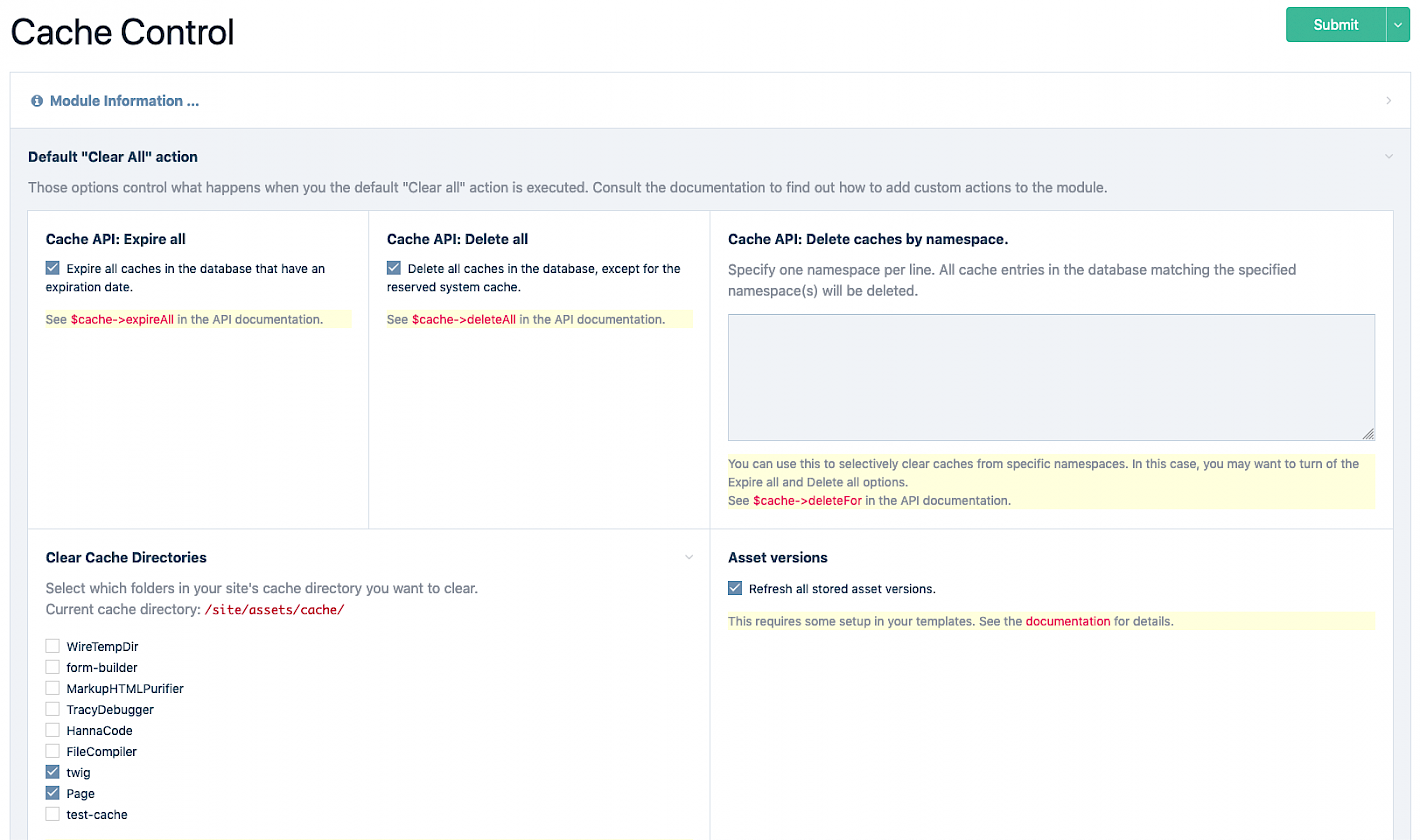
Task: Open the Module Information heading
Action: (x=124, y=101)
